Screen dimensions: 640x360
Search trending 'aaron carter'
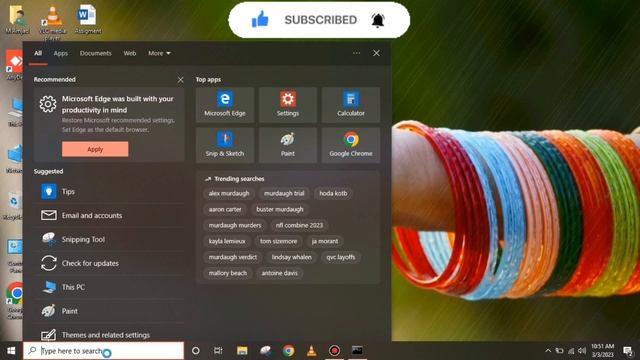[x=225, y=209]
